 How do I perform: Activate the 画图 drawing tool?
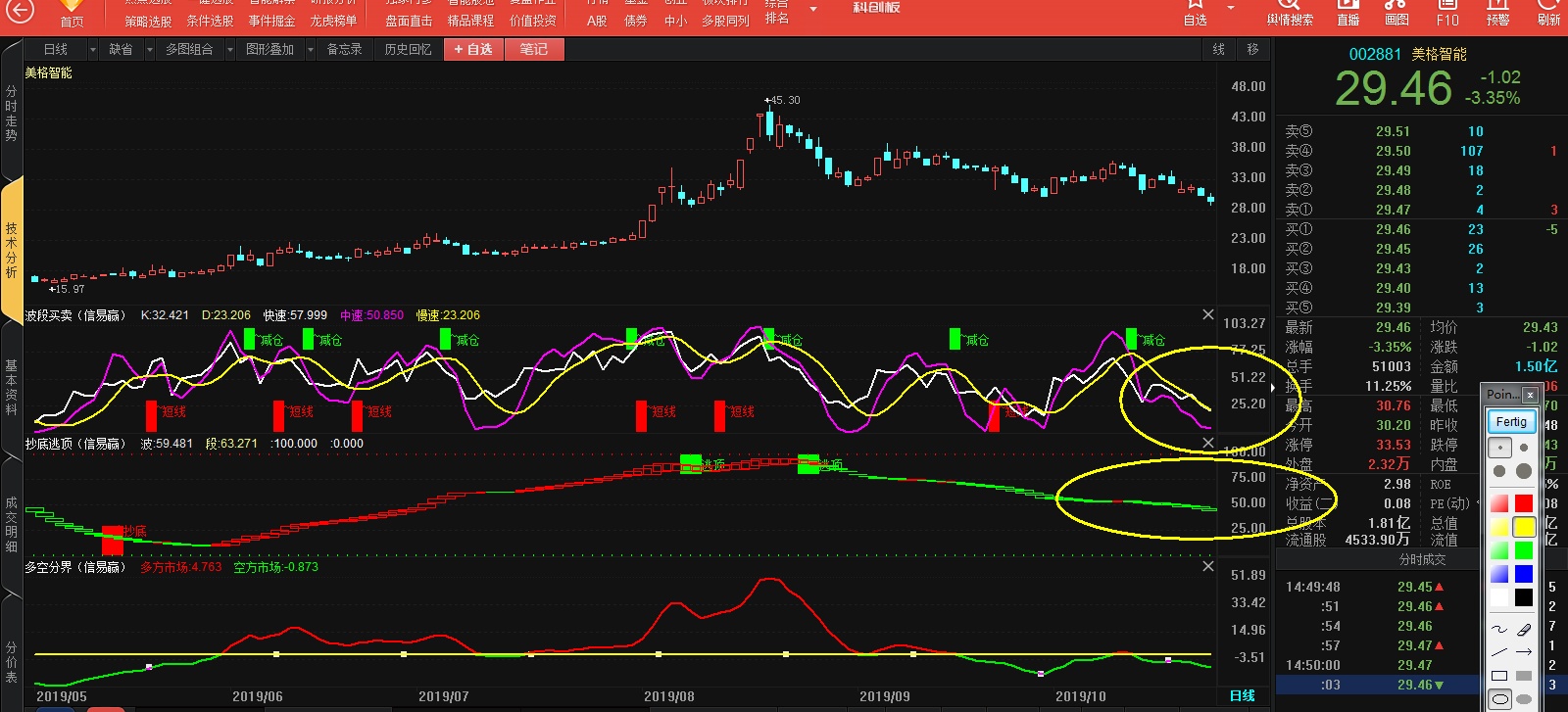coord(1396,14)
